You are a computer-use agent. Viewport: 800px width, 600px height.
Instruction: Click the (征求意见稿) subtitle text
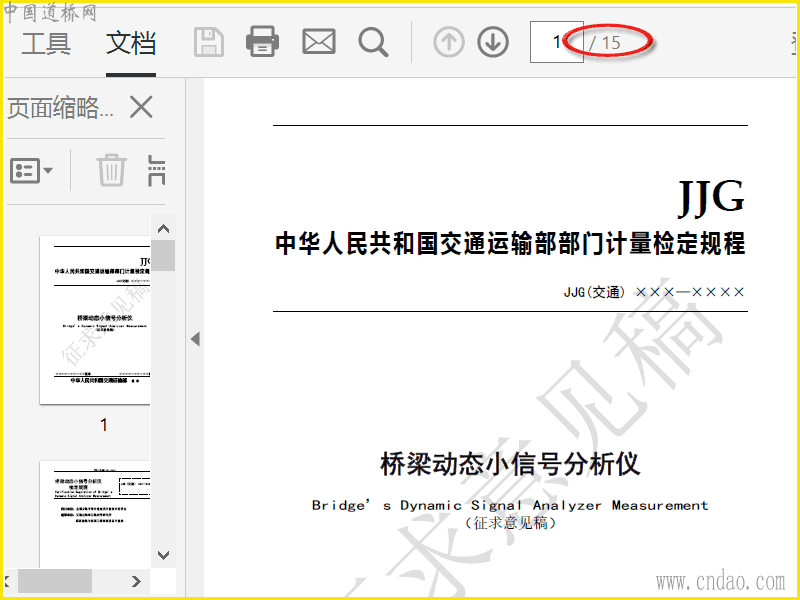coord(510,523)
